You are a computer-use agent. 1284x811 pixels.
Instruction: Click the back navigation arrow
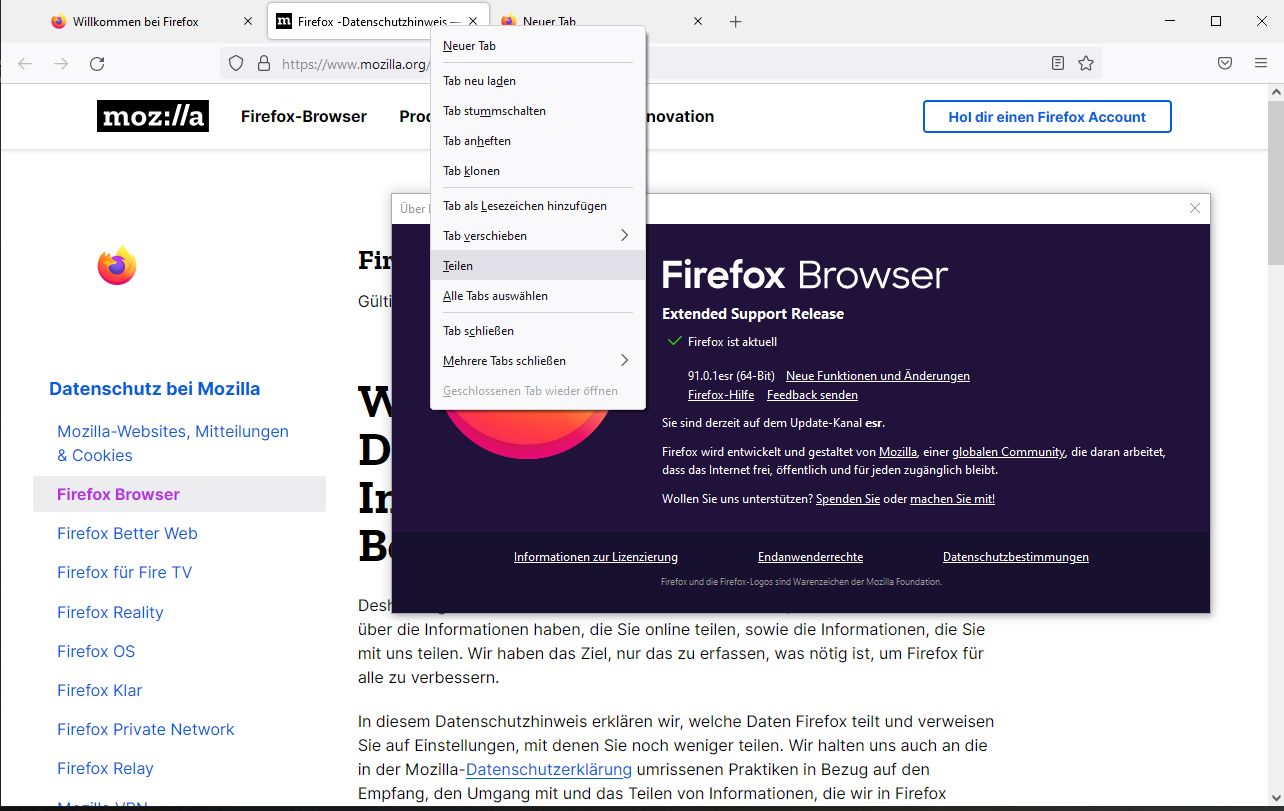tap(25, 63)
